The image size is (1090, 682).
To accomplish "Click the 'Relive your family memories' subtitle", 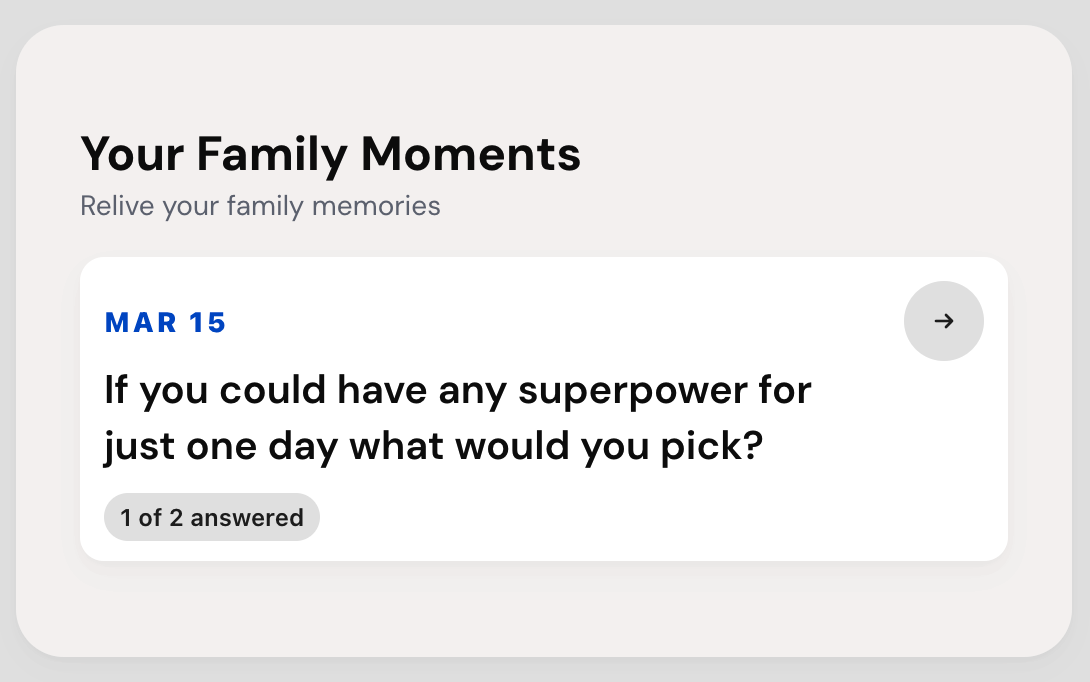I will (x=260, y=206).
